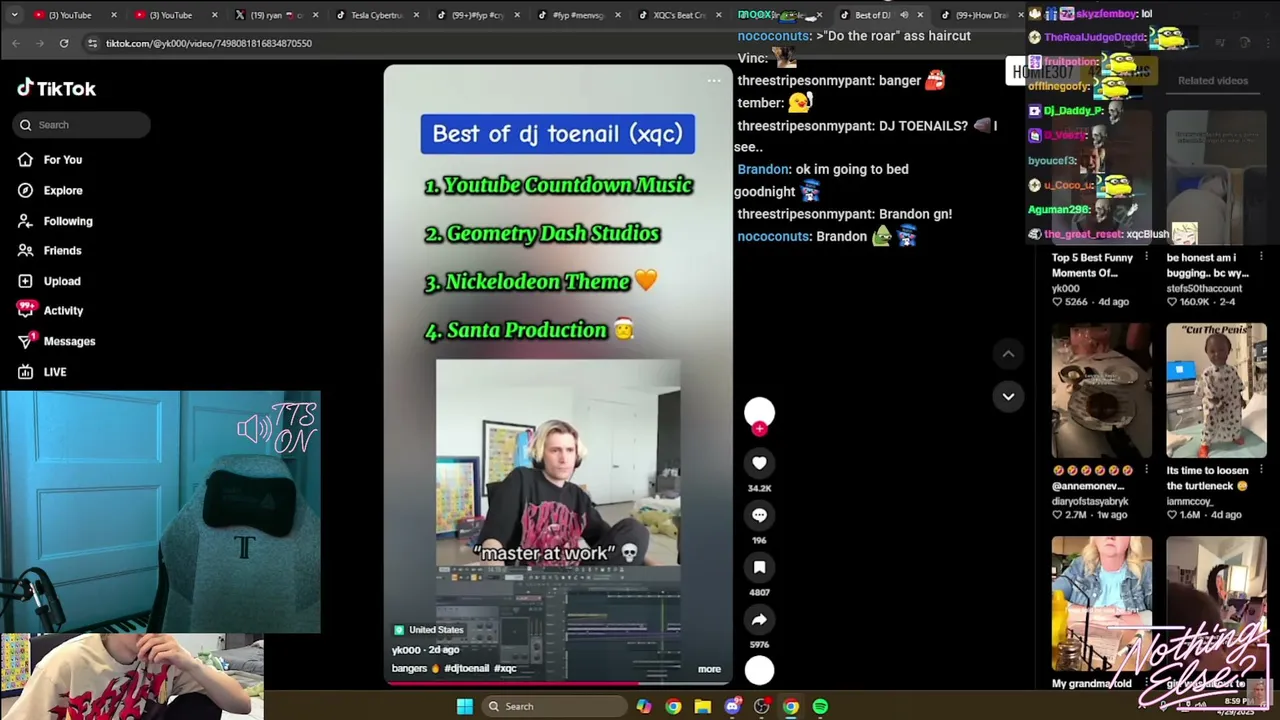Open Discord from the taskbar
This screenshot has width=1280, height=720.
pyautogui.click(x=733, y=707)
